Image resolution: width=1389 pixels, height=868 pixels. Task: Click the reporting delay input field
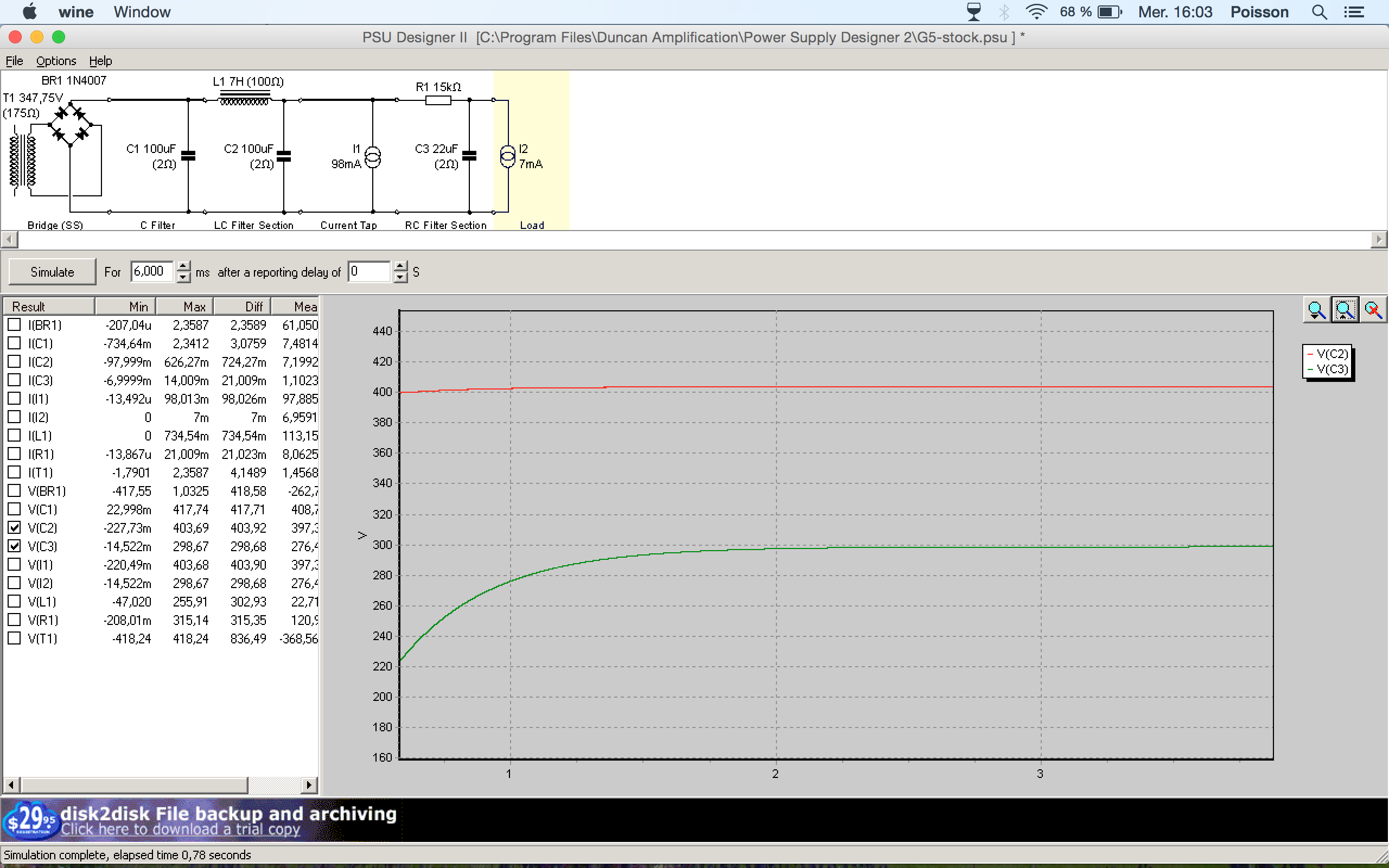368,272
